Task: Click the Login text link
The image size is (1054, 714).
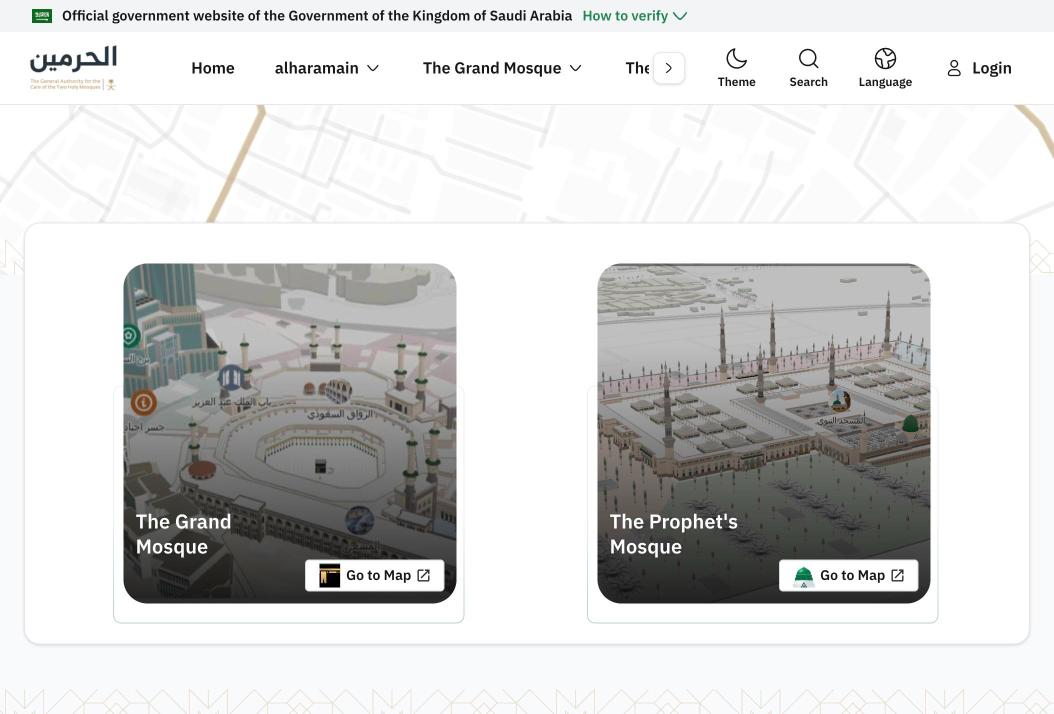Action: (991, 68)
